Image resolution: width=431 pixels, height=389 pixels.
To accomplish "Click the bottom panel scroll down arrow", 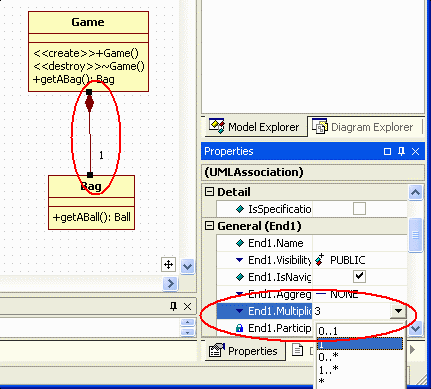I will [x=187, y=333].
